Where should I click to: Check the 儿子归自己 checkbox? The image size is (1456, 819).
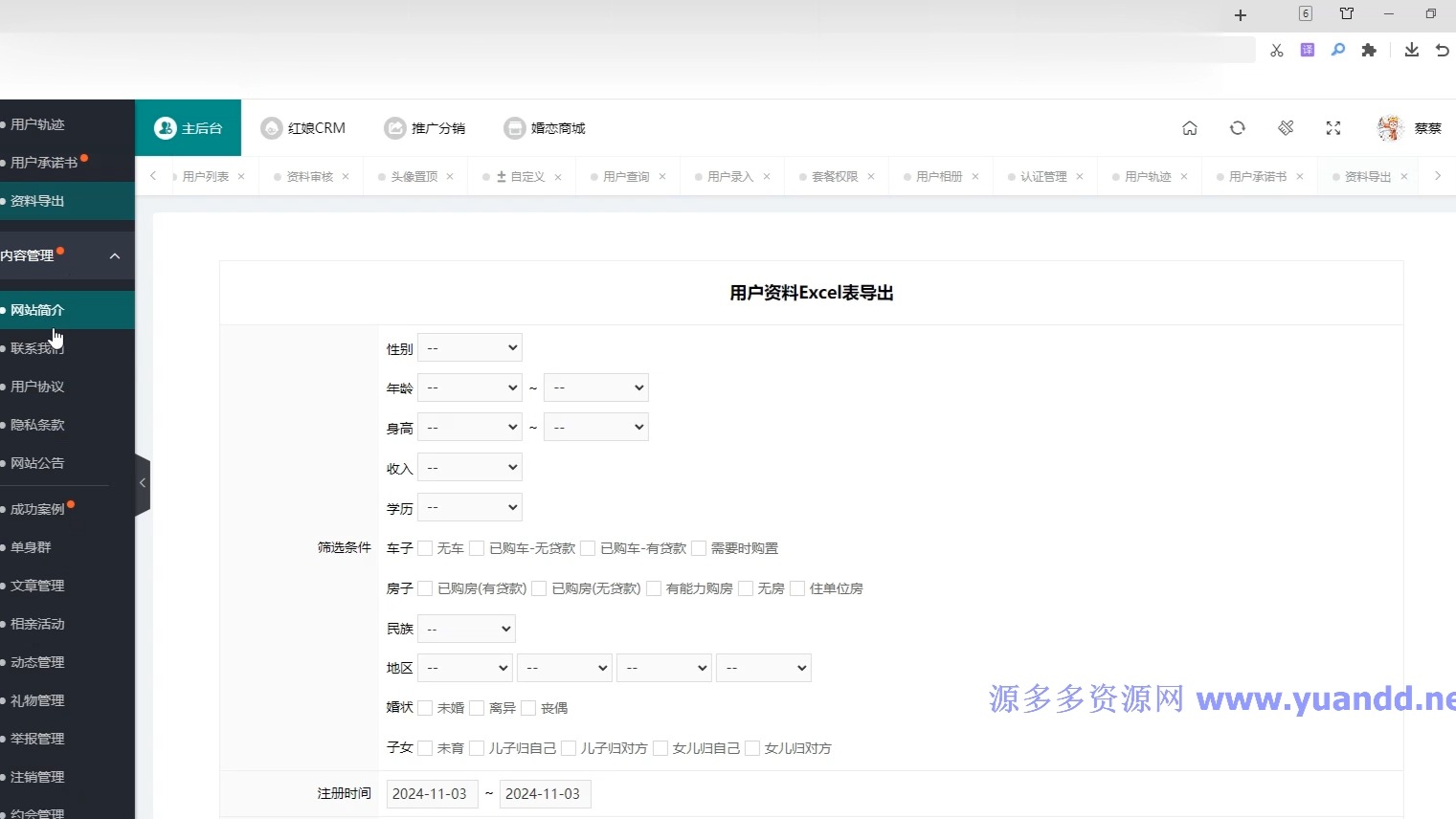(477, 748)
